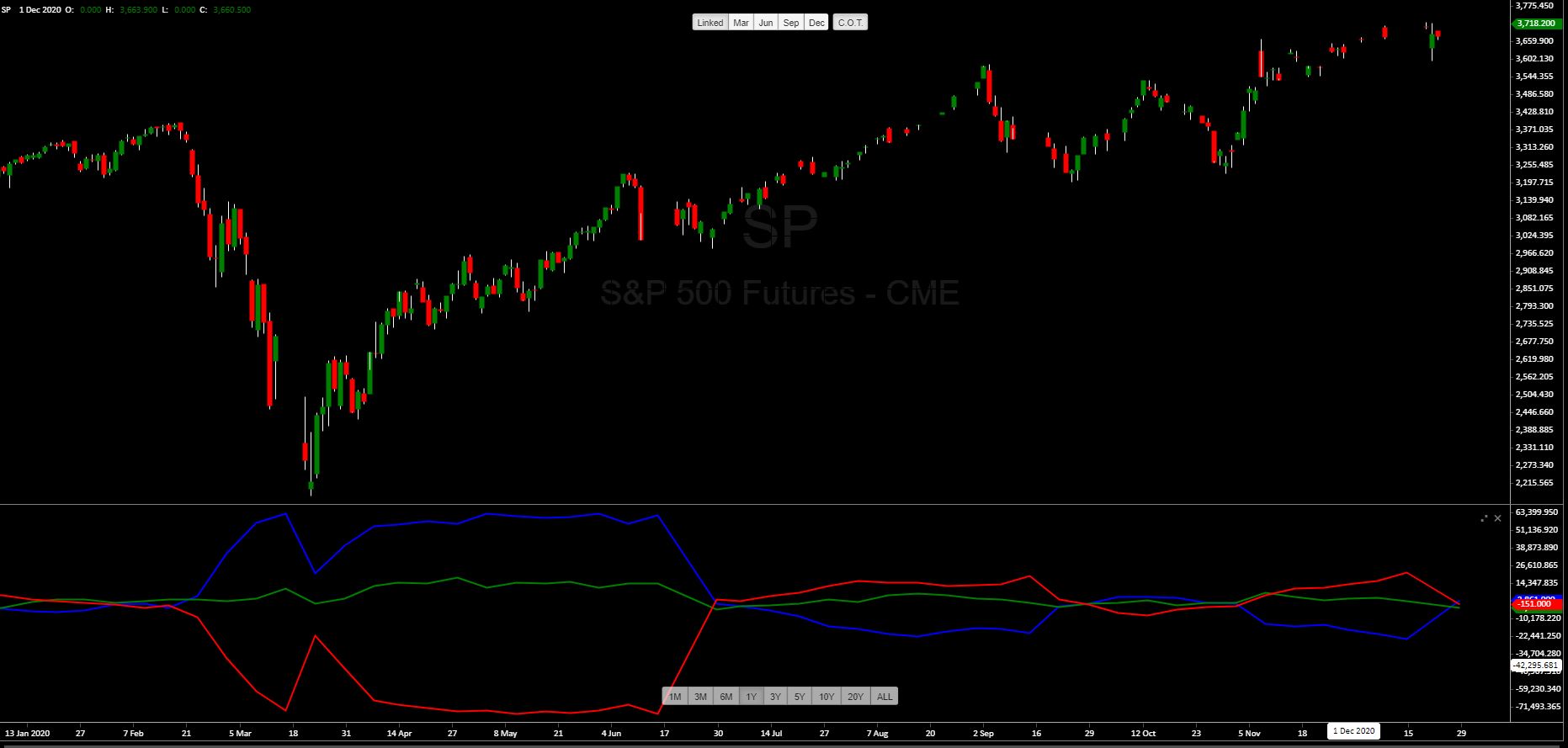Switch to the Sep contract
1568x748 pixels.
coord(791,23)
